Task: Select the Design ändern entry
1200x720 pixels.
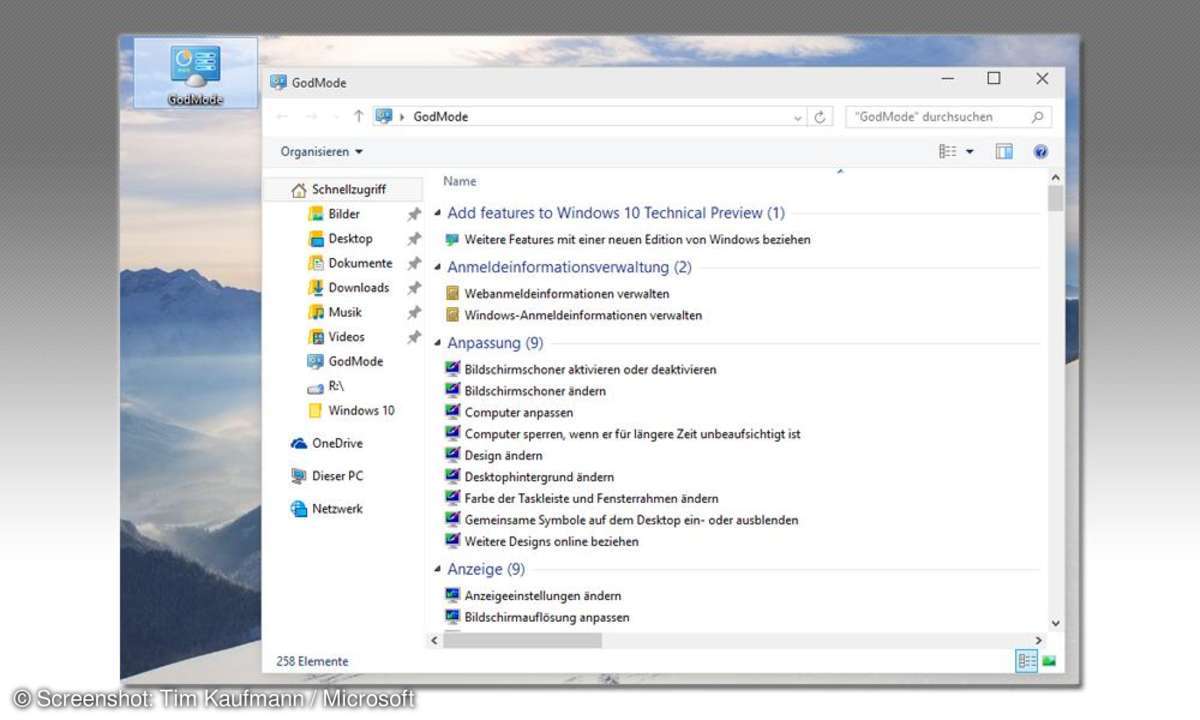Action: click(x=503, y=455)
